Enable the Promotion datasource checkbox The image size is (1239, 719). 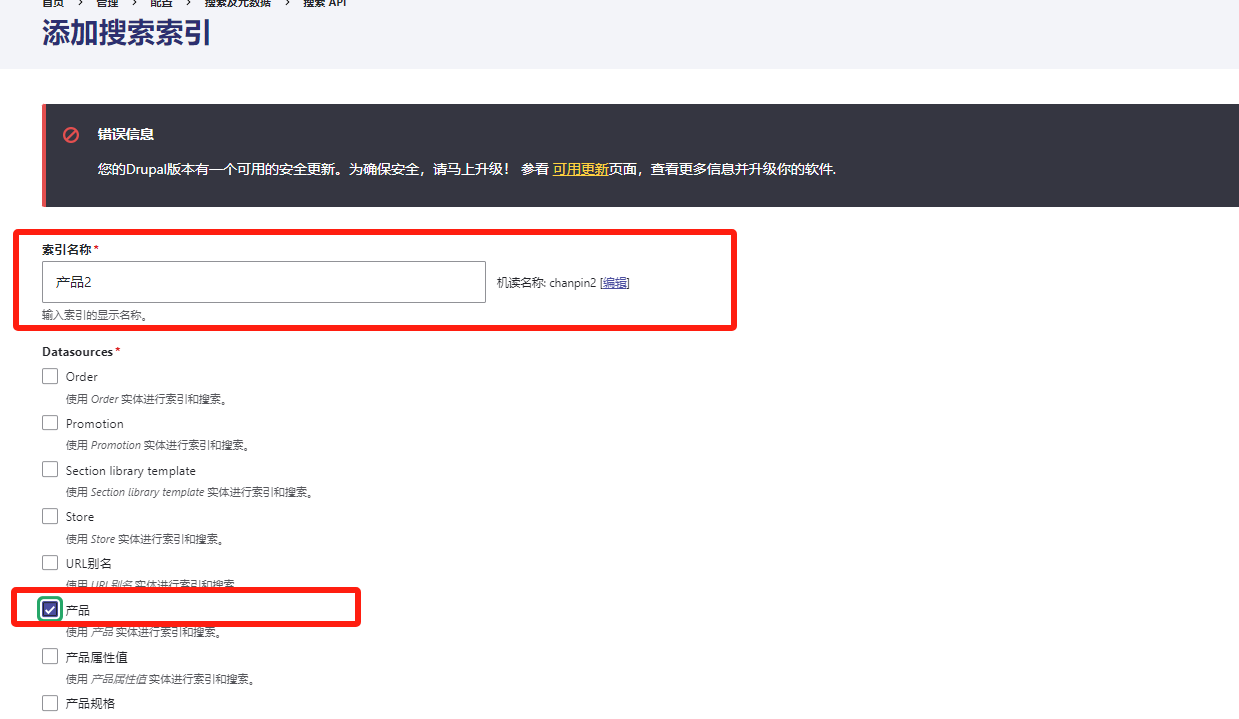(x=50, y=423)
